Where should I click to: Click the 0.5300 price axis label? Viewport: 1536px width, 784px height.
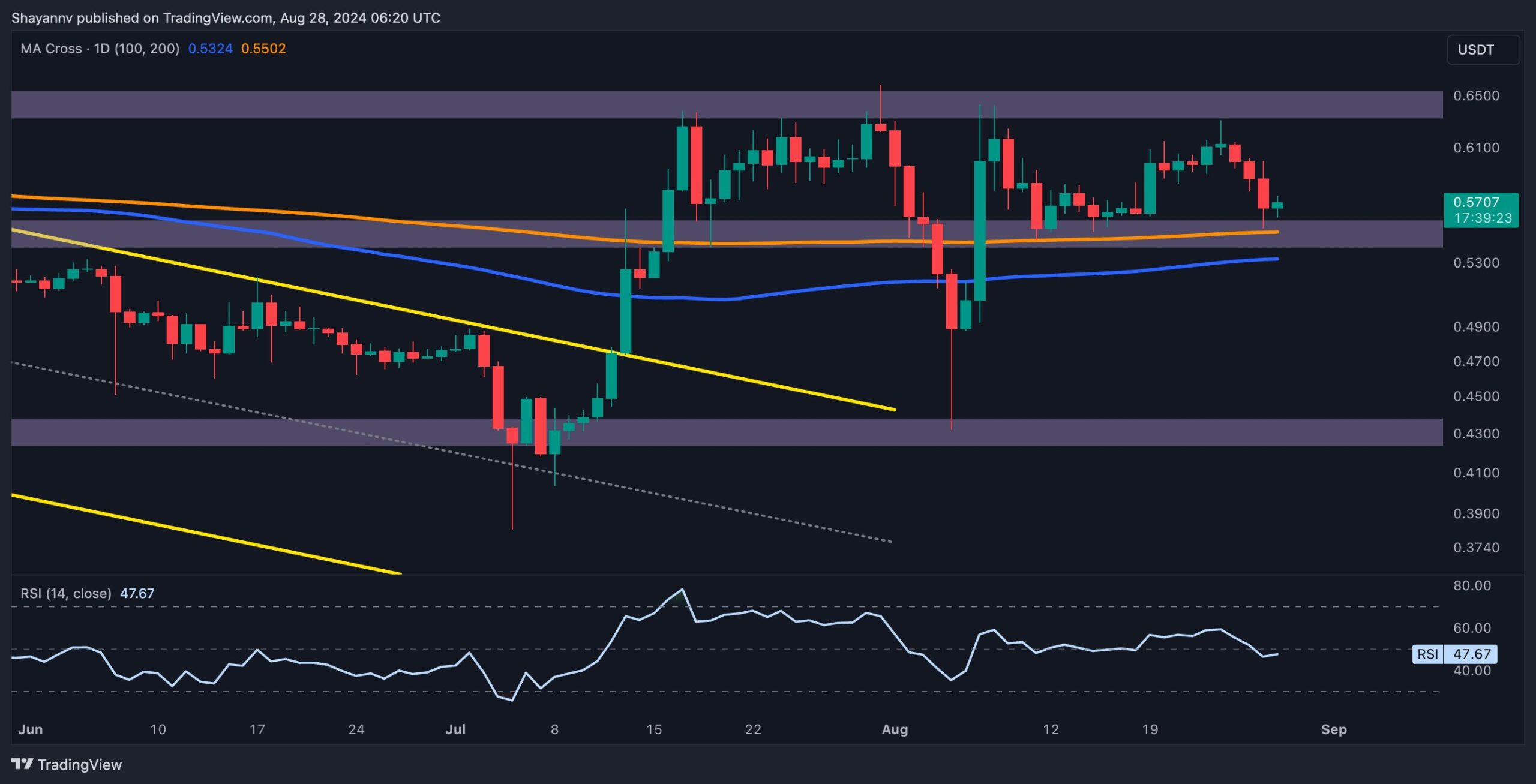1475,263
